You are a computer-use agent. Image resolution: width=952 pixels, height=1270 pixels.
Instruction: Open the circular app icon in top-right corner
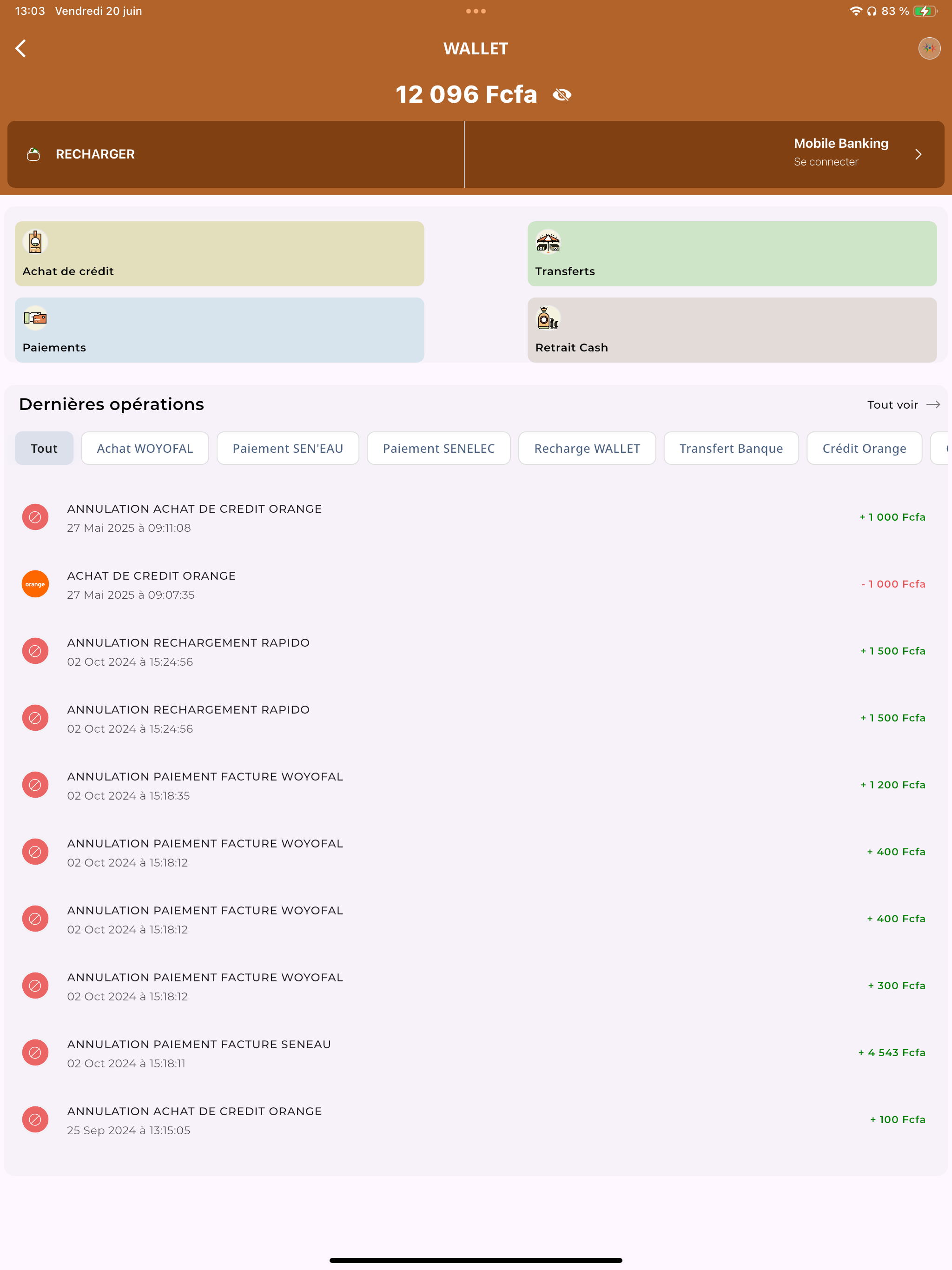click(x=930, y=48)
